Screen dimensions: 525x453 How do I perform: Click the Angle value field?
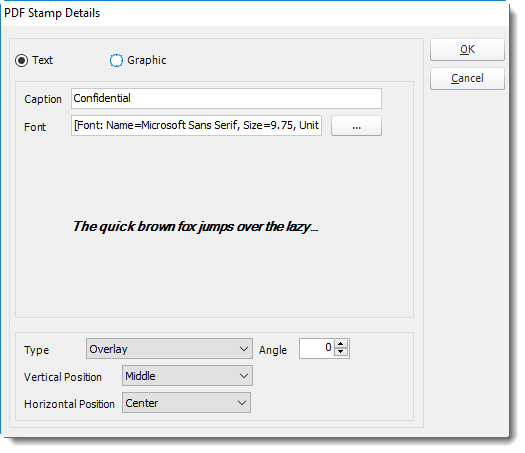point(316,349)
